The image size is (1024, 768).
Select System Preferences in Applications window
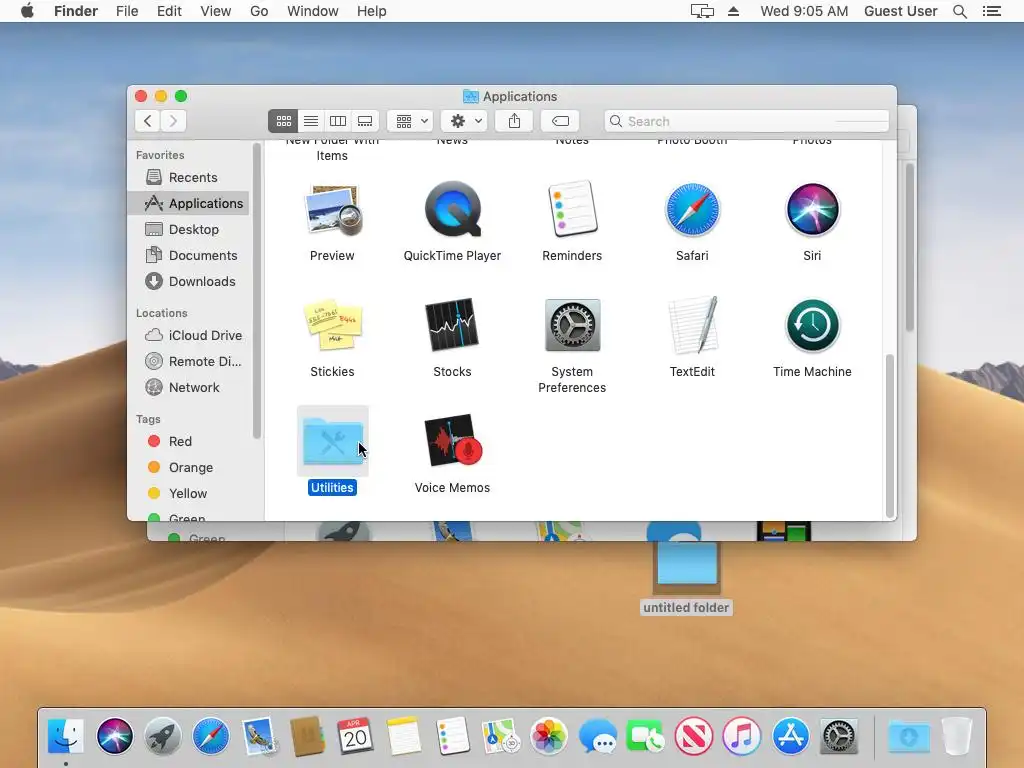point(572,325)
